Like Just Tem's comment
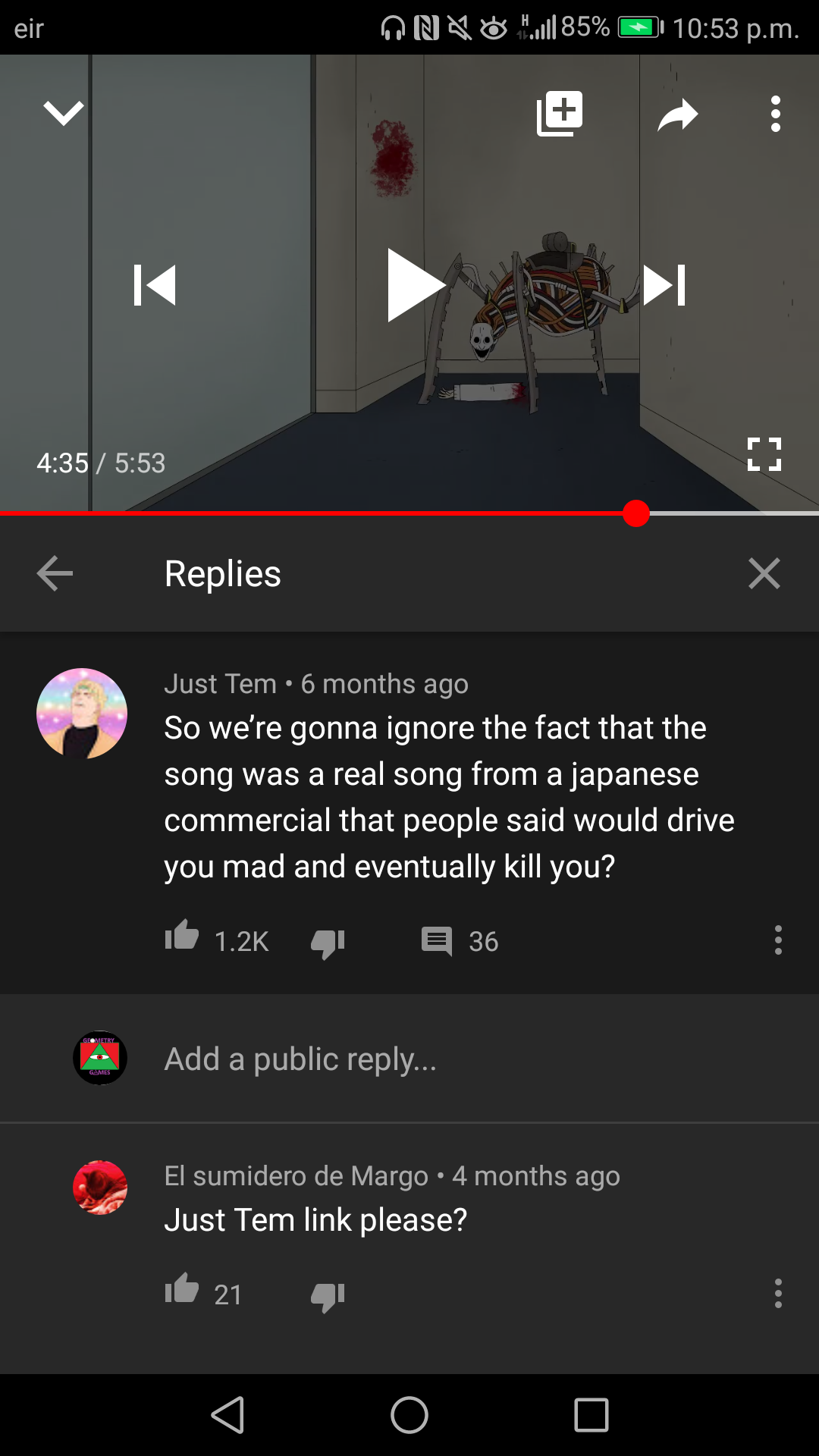819x1456 pixels. coord(182,936)
